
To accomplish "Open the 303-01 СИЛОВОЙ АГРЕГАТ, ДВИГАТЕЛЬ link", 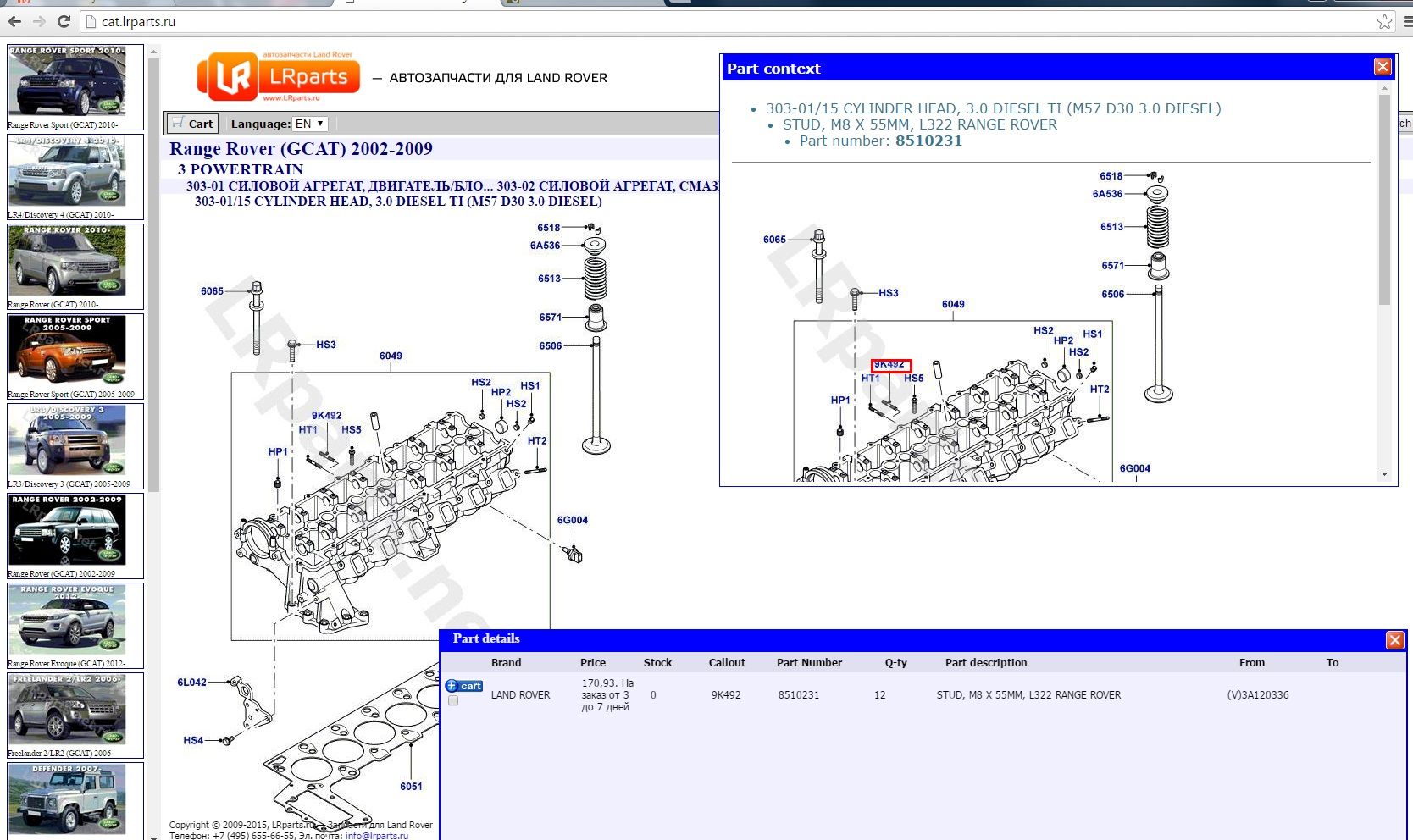I will coord(340,185).
